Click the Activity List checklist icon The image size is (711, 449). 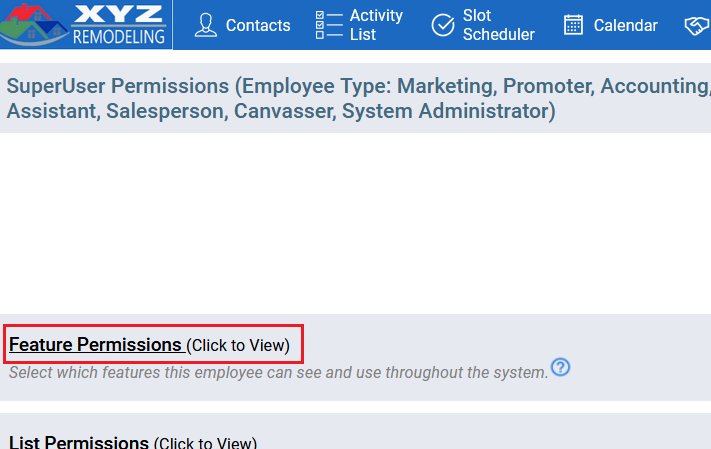point(329,25)
